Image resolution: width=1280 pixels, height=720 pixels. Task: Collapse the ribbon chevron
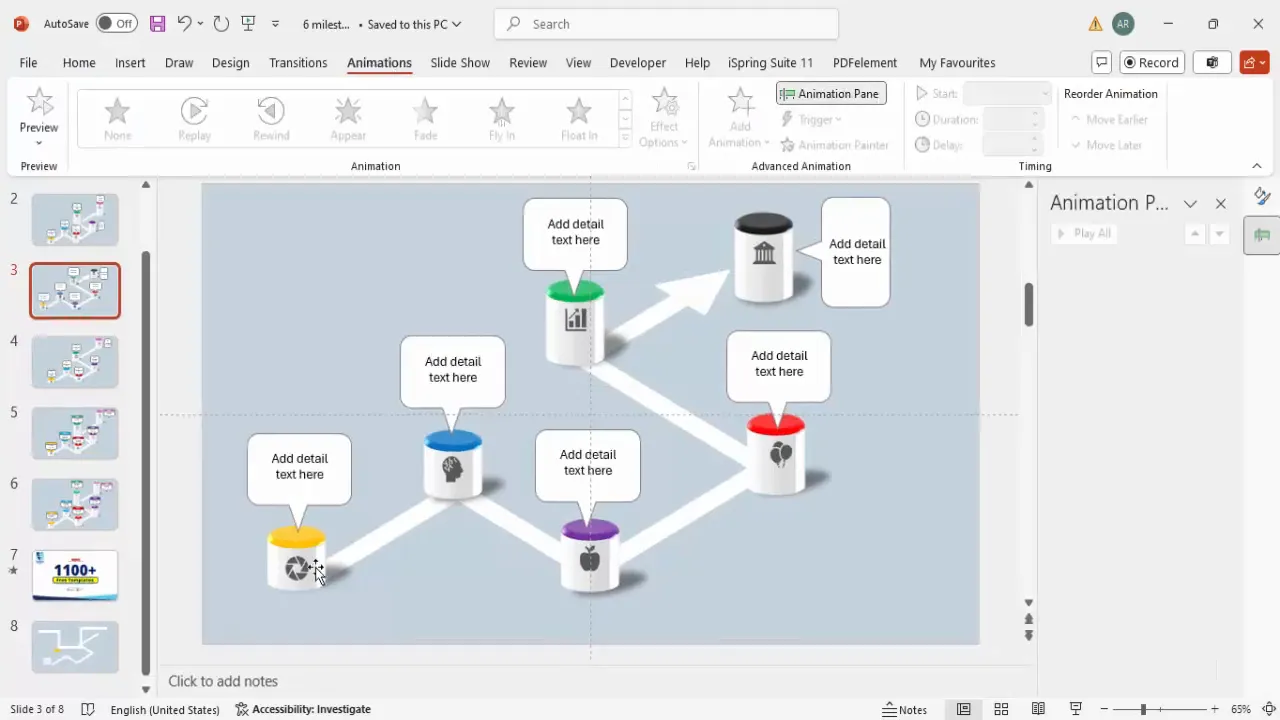point(1257,166)
